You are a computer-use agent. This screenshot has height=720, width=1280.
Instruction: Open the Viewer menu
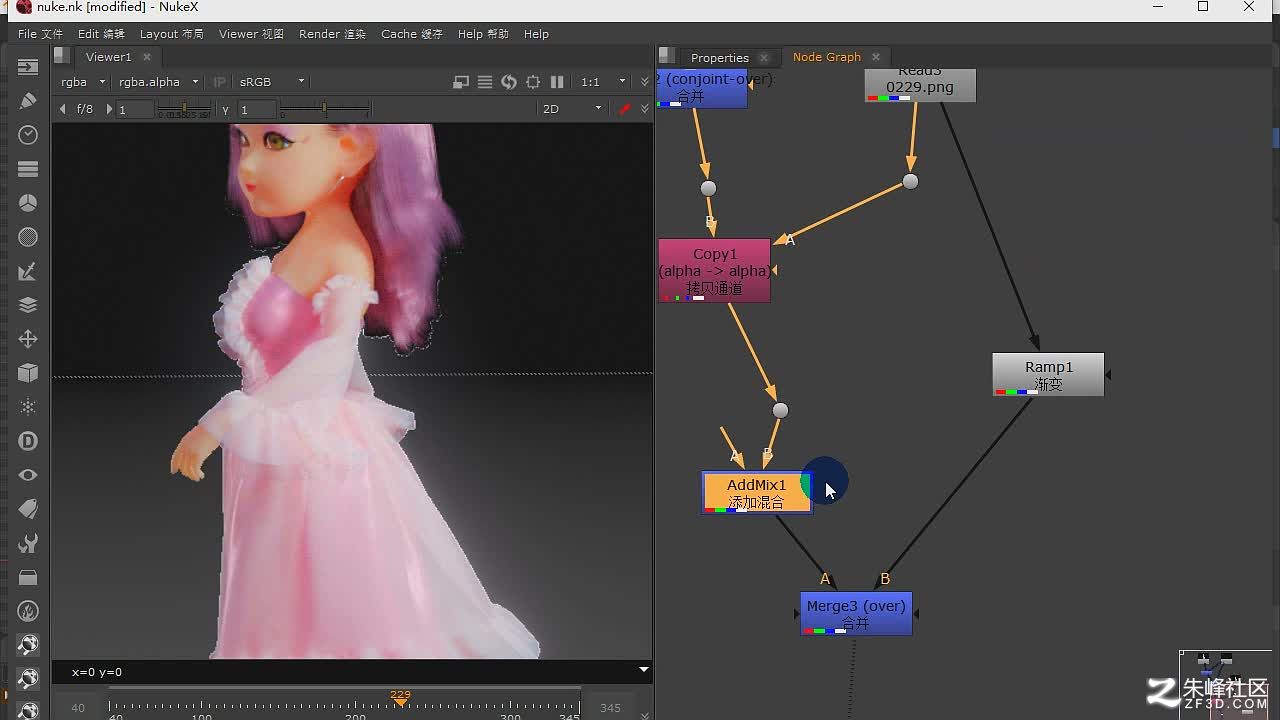tap(251, 34)
